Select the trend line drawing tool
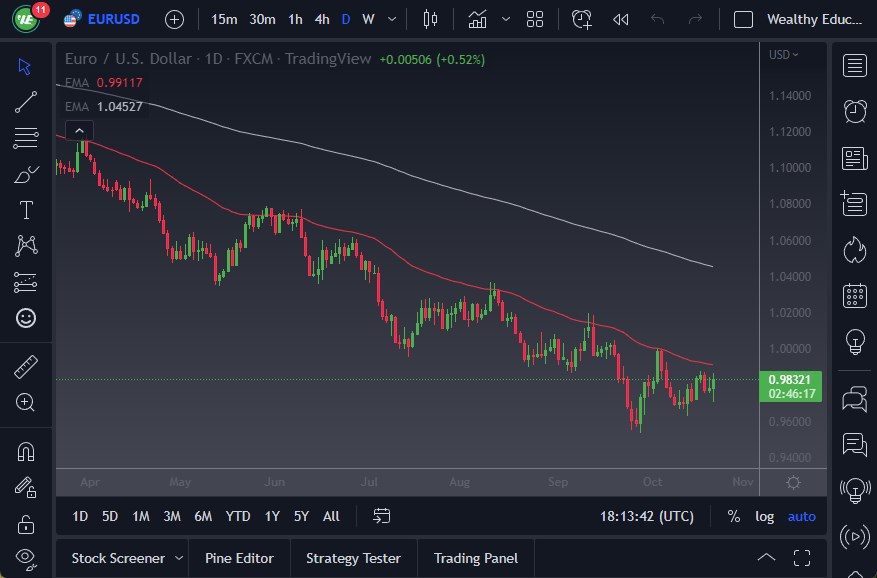The image size is (877, 578). 25,101
